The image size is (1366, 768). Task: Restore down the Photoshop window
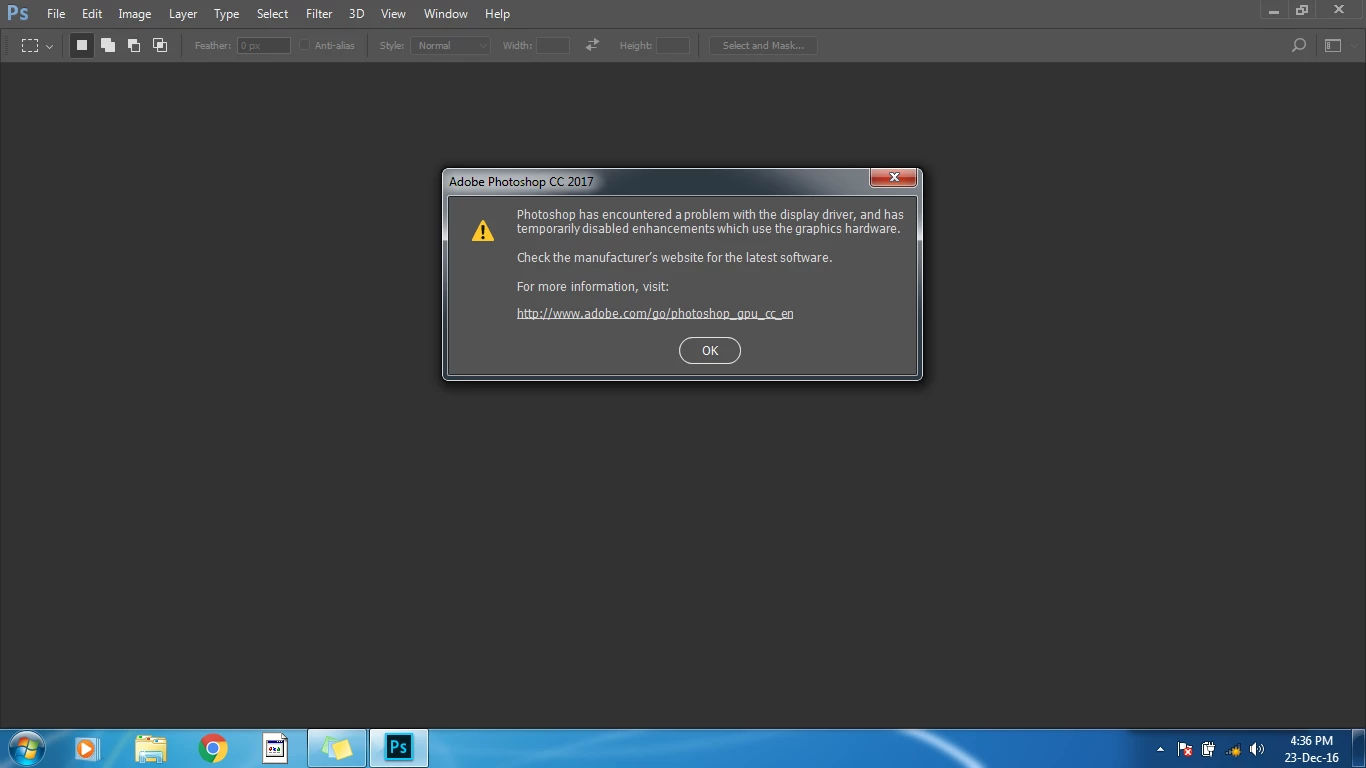(x=1302, y=10)
